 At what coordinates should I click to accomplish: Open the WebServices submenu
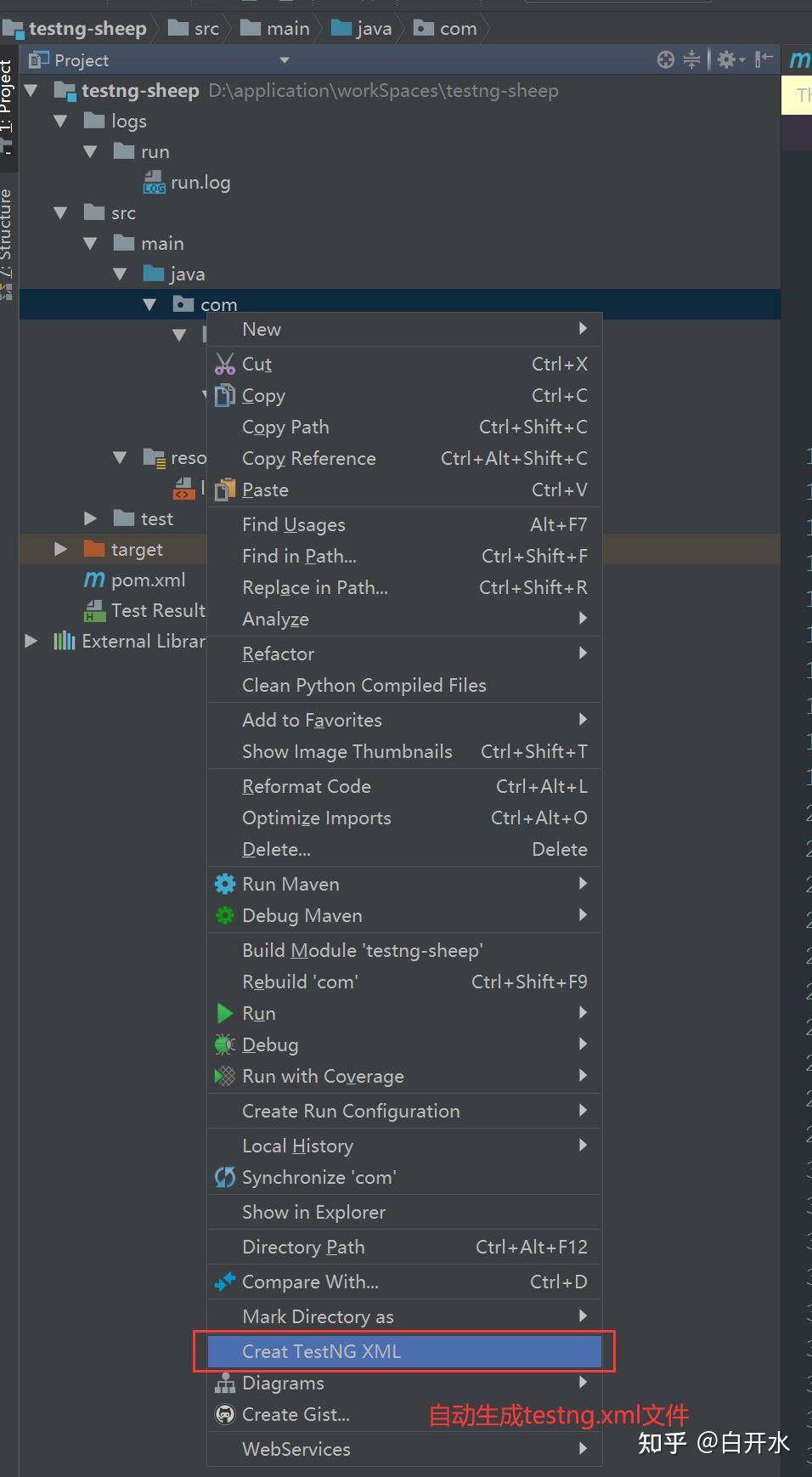pos(404,1449)
